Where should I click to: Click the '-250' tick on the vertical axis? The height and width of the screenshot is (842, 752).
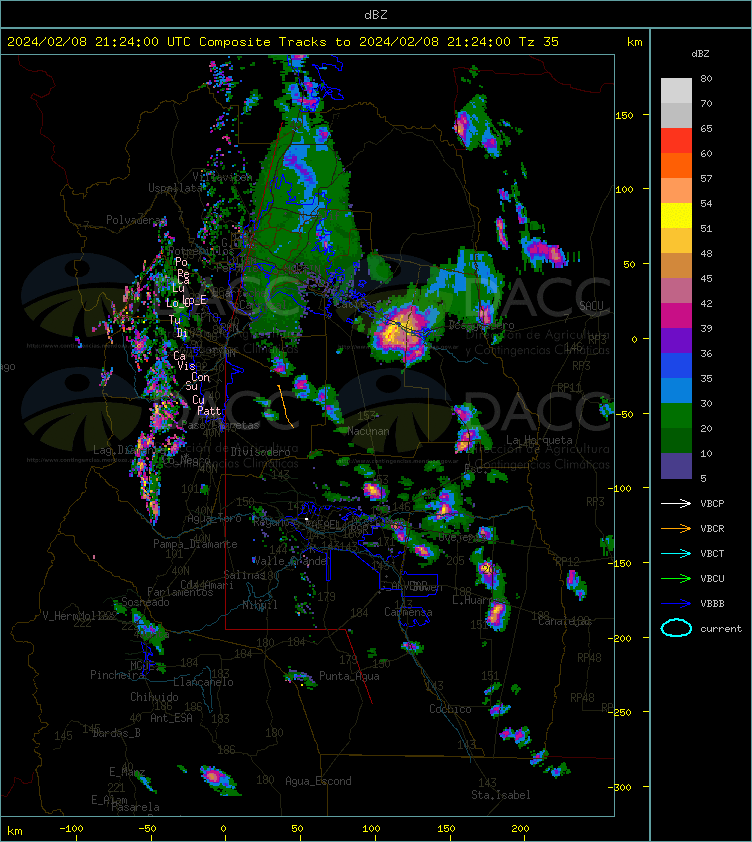click(620, 712)
